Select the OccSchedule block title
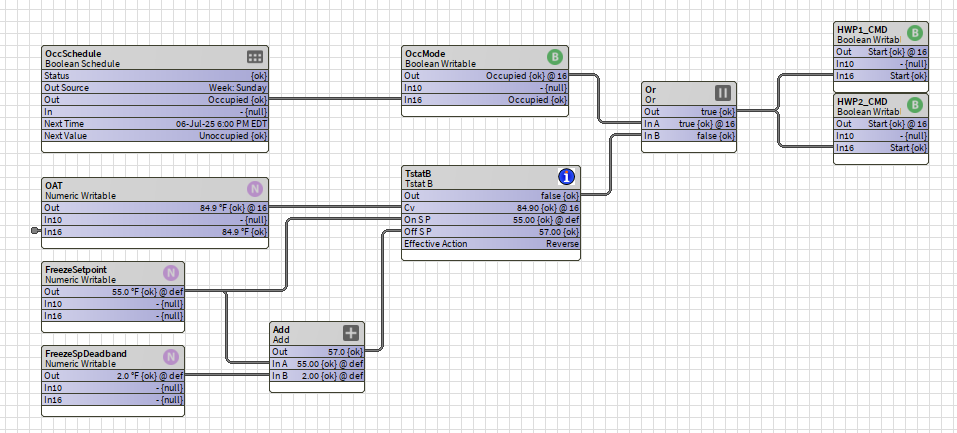 (x=73, y=53)
